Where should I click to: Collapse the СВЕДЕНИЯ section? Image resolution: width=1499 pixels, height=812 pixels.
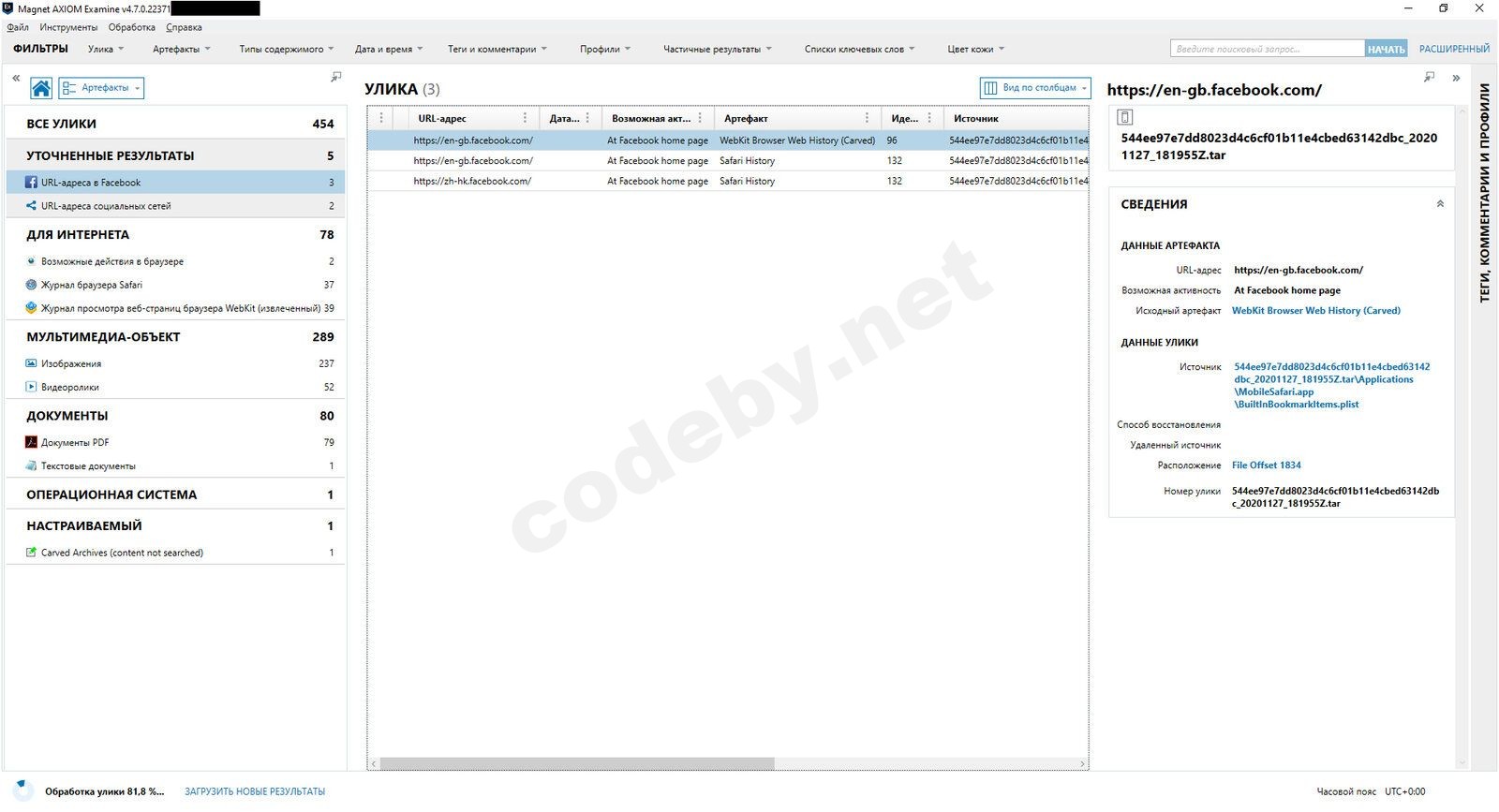pyautogui.click(x=1440, y=204)
